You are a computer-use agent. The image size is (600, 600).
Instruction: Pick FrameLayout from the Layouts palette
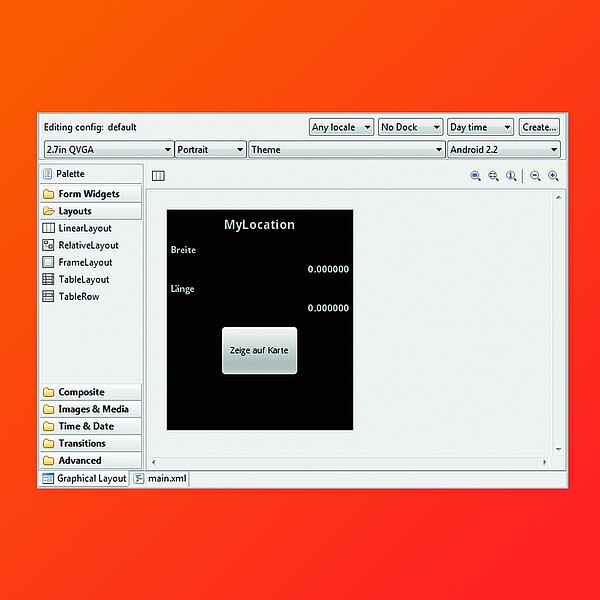84,262
